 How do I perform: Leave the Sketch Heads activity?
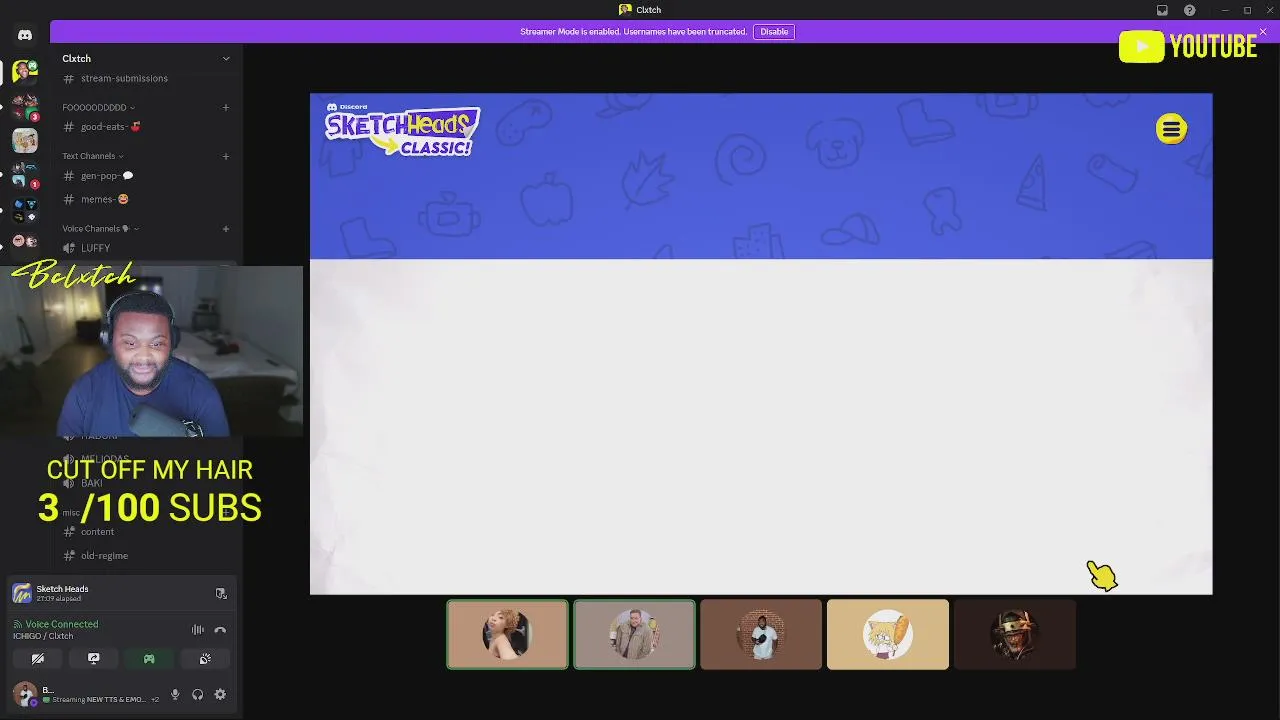pyautogui.click(x=221, y=593)
